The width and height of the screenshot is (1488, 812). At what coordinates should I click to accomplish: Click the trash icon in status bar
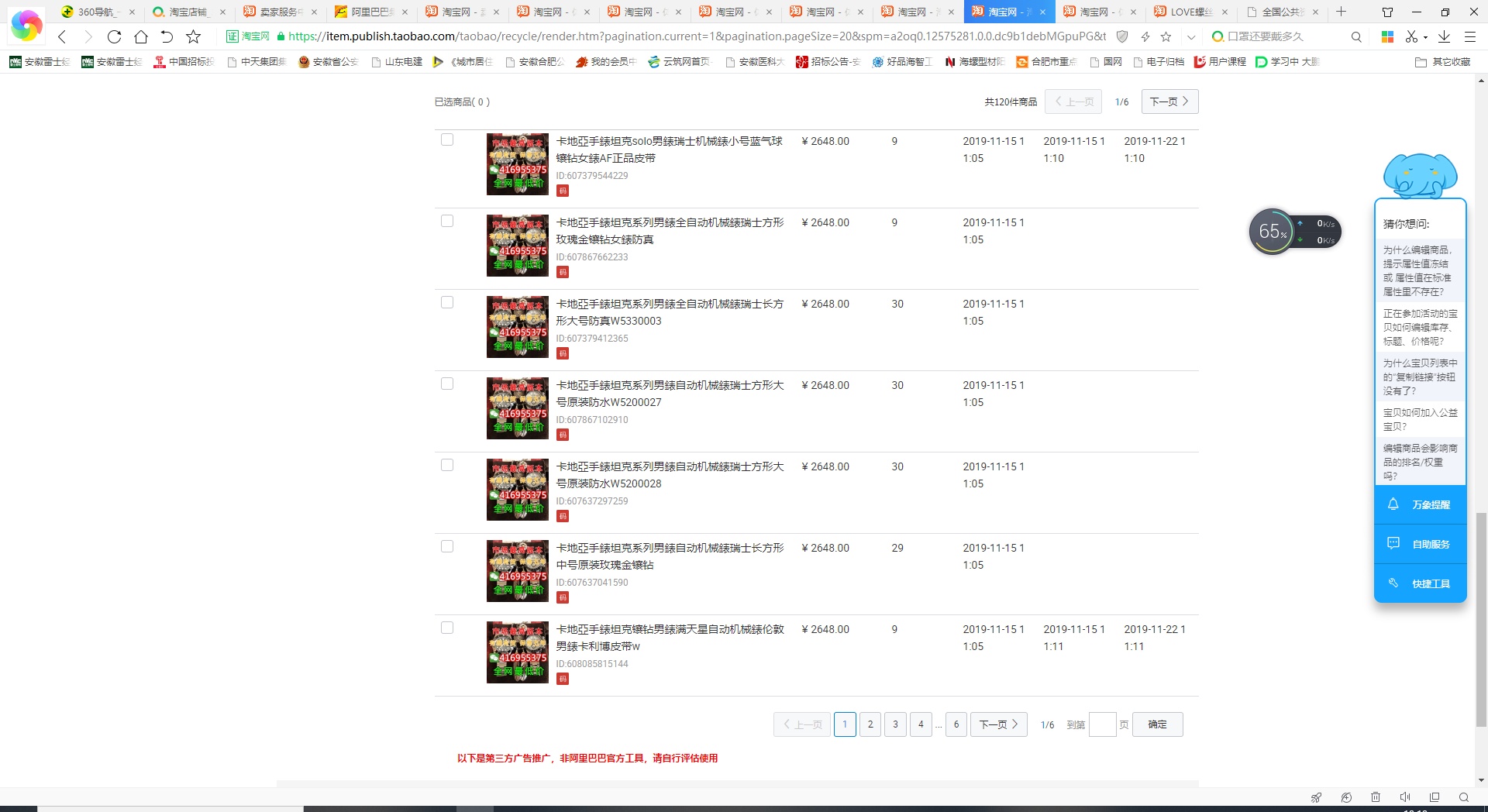1376,797
